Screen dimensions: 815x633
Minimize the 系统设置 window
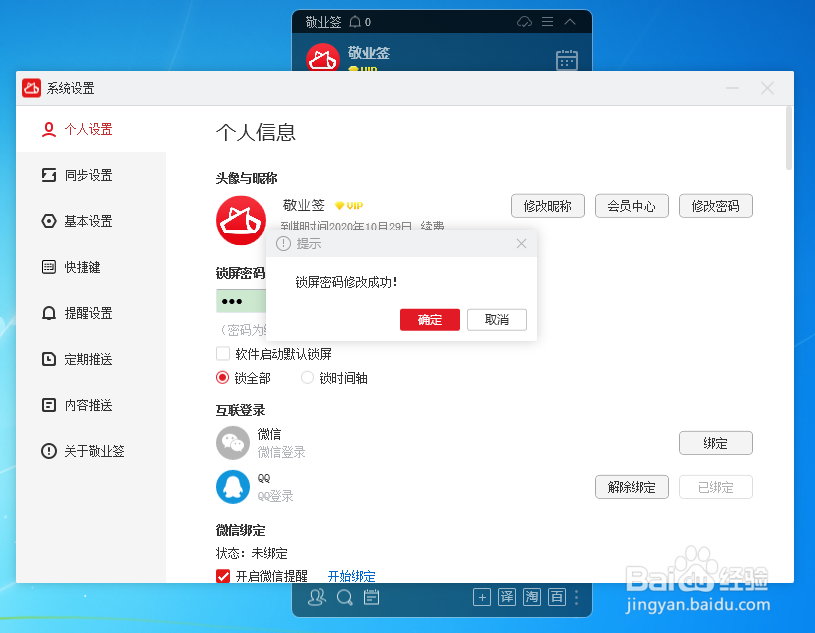point(732,88)
